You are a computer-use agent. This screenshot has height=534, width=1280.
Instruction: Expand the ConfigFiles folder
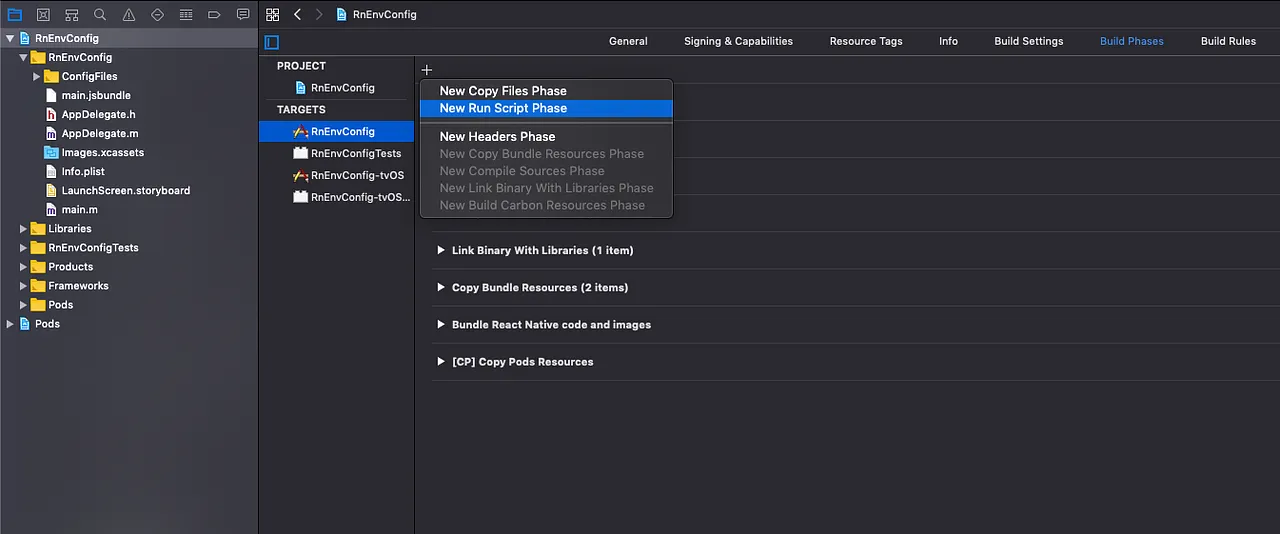click(x=36, y=77)
